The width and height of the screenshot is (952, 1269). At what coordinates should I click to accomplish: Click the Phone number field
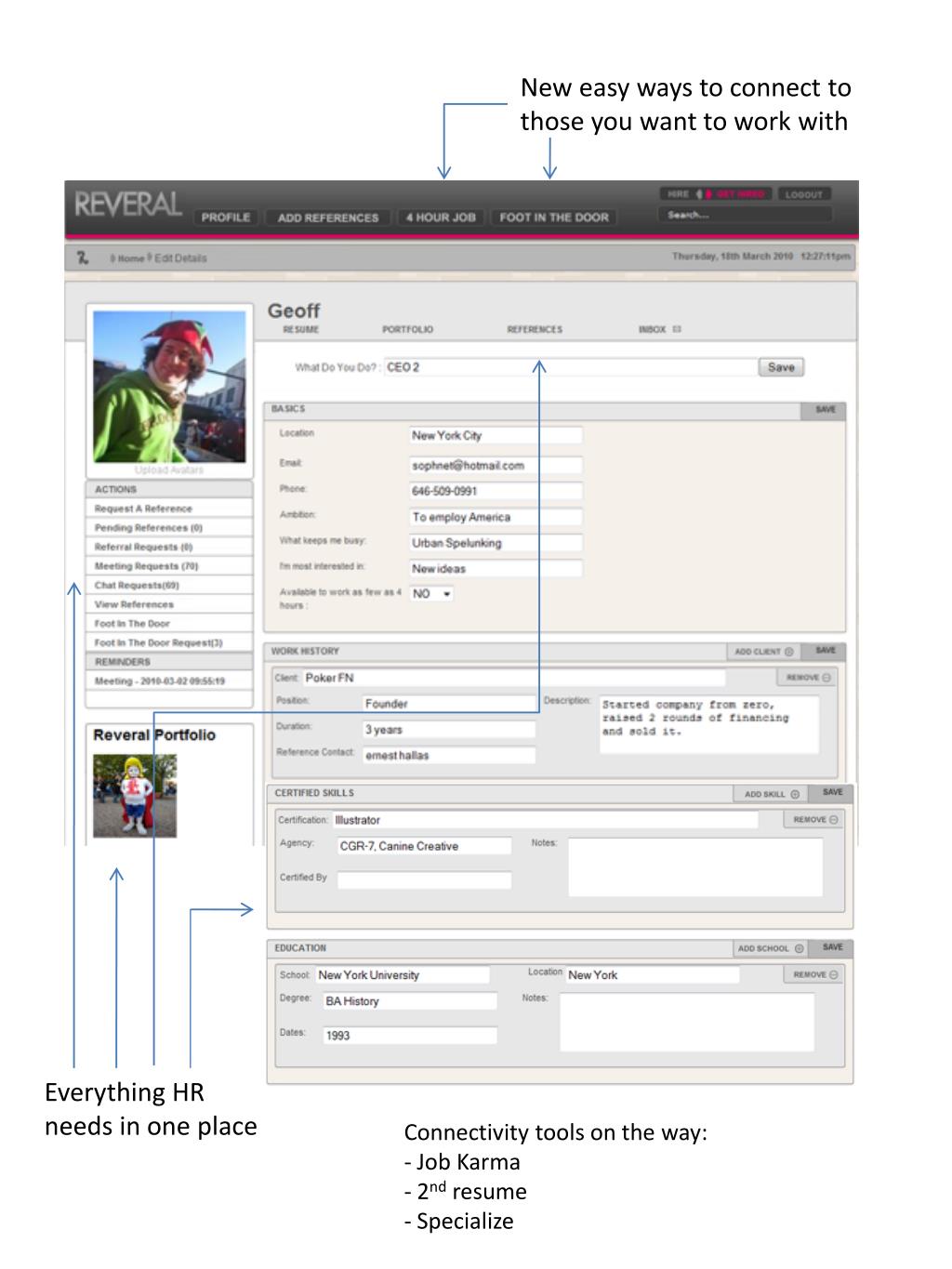(x=496, y=491)
